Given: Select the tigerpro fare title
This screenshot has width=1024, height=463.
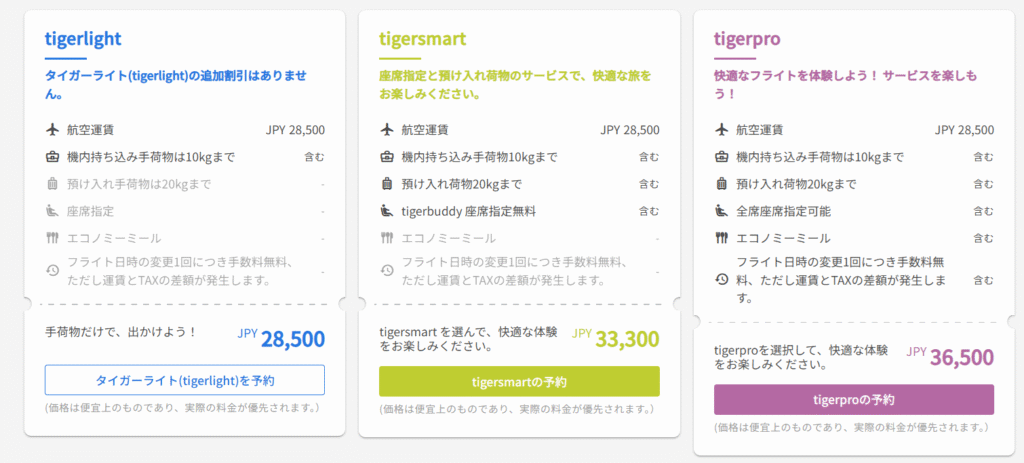Looking at the screenshot, I should click(x=747, y=39).
